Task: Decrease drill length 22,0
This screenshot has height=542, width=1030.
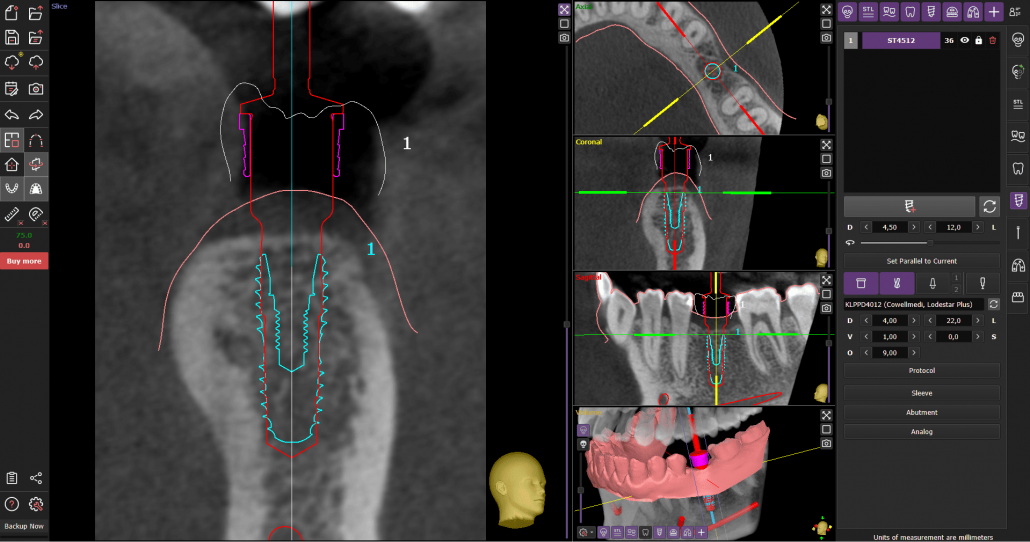Action: point(930,321)
